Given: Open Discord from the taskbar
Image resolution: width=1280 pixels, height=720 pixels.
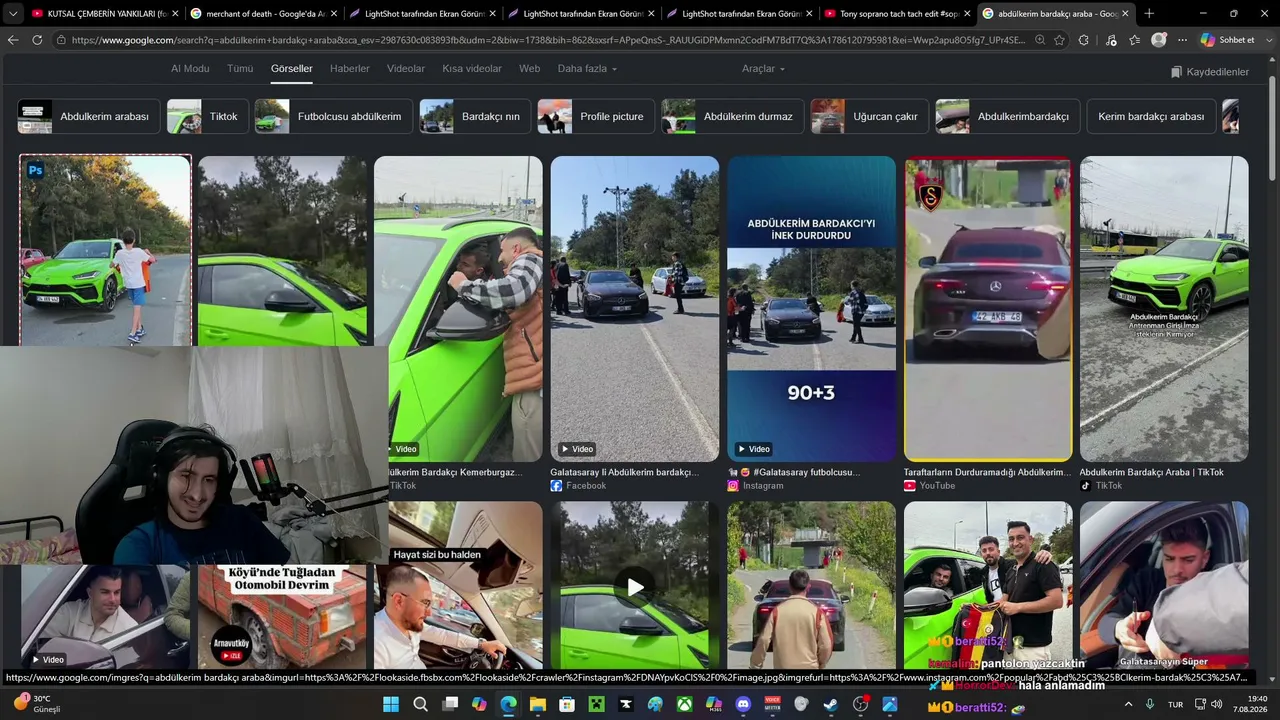Looking at the screenshot, I should click(743, 704).
